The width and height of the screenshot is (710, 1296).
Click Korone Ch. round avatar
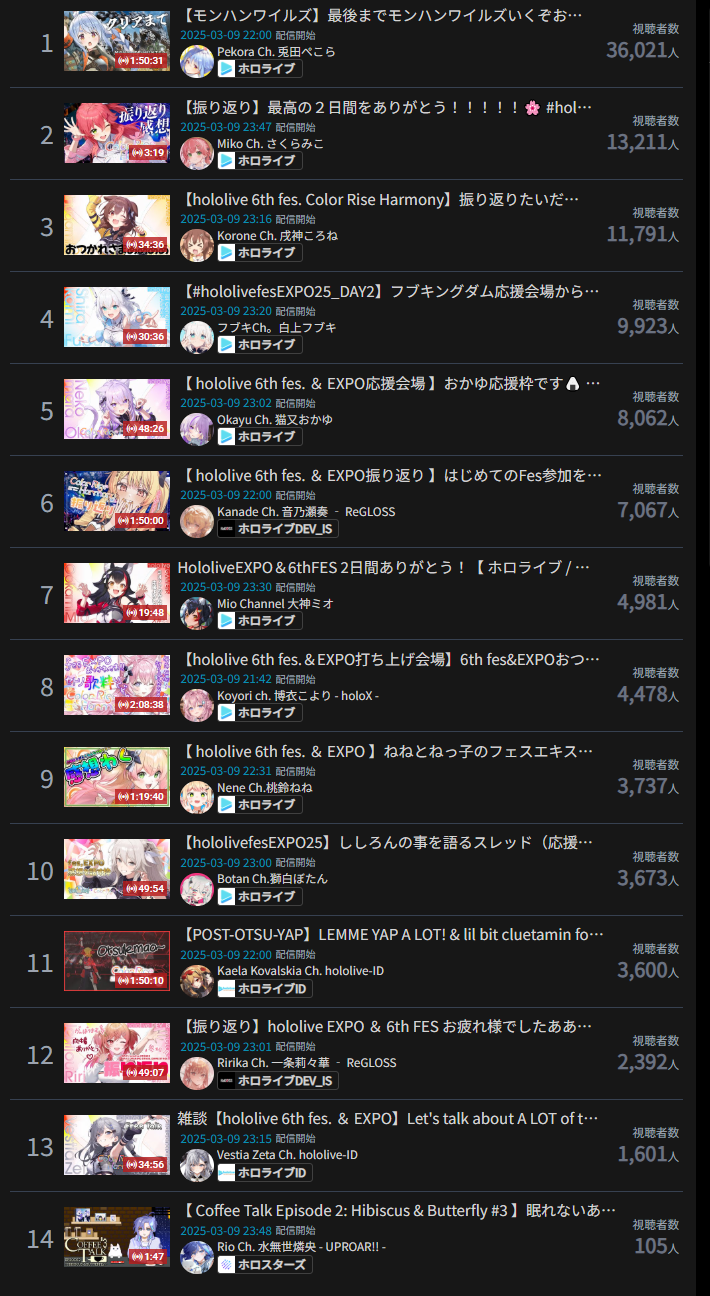196,244
